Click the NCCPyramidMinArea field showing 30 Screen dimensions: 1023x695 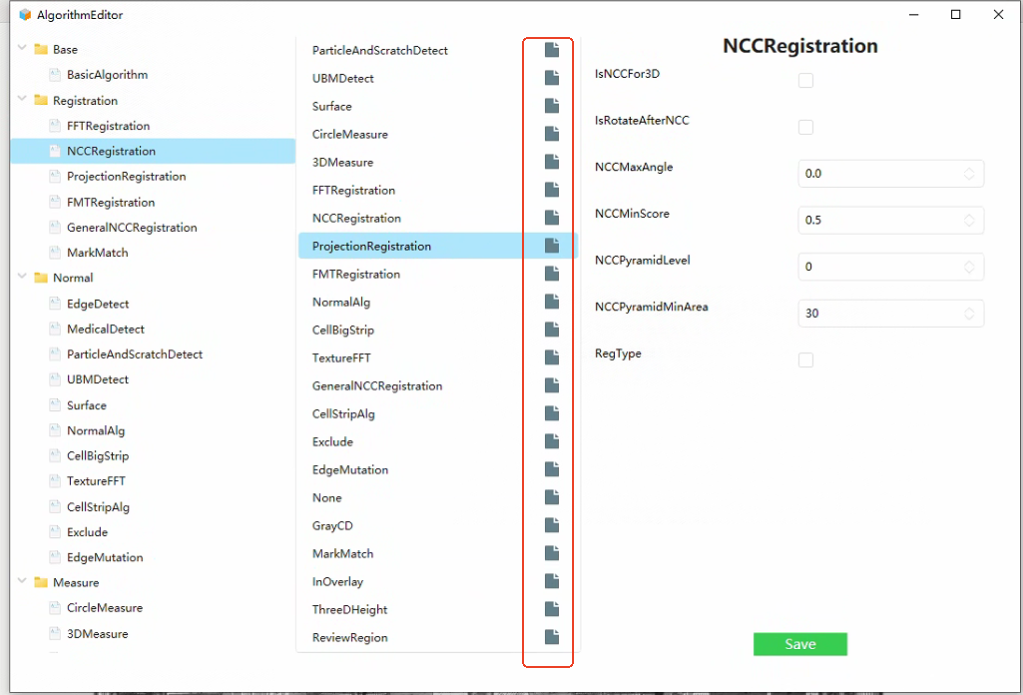(x=891, y=313)
